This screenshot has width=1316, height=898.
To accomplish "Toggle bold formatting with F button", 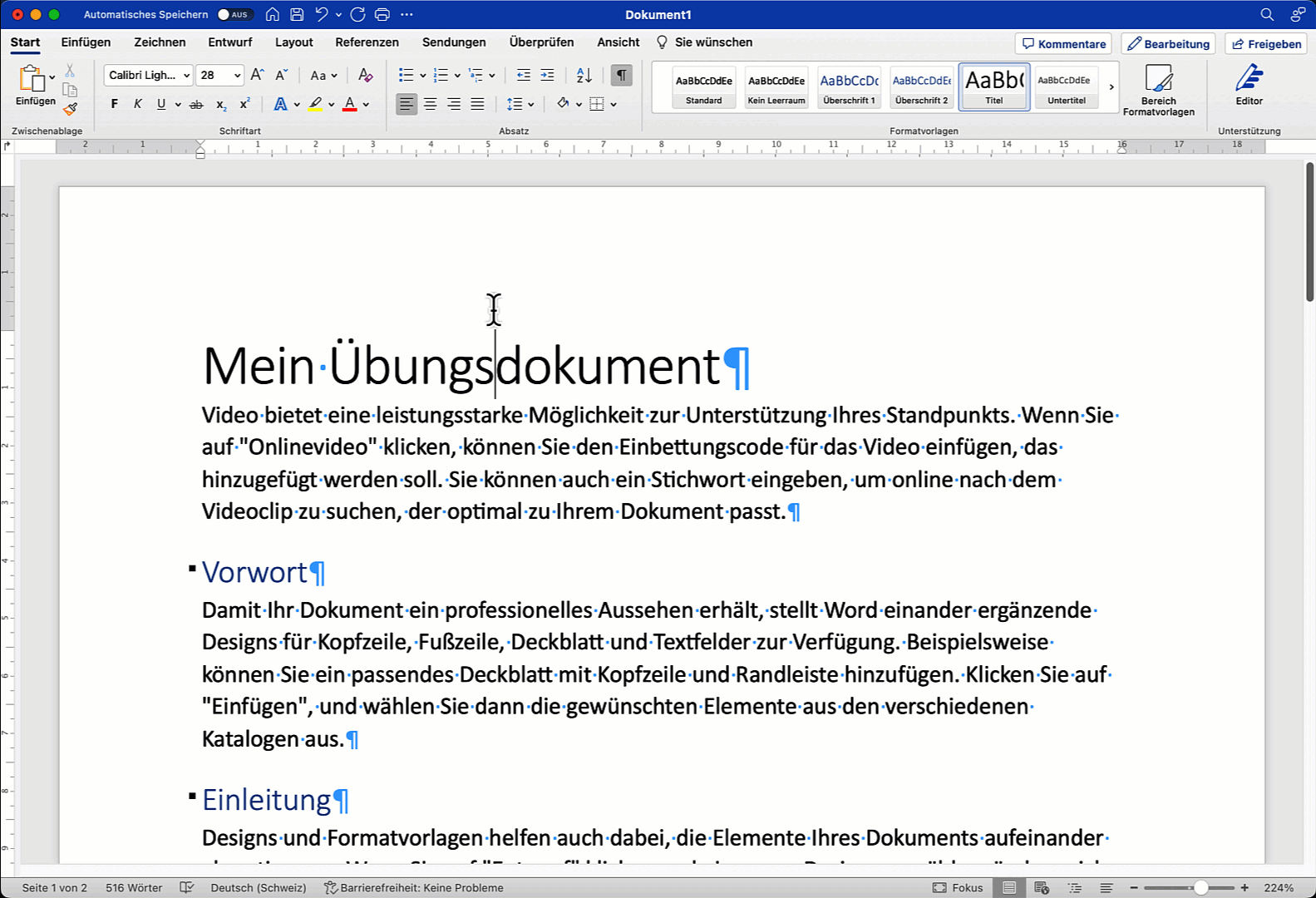I will [115, 104].
